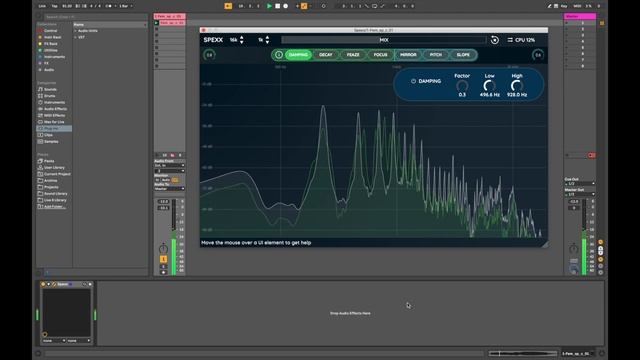Open the Audio To Master dropdown
Screen dimensions: 640x360
pos(169,189)
